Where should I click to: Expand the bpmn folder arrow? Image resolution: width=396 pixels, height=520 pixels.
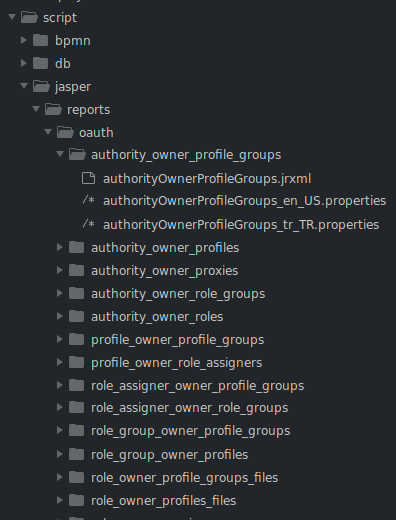coord(24,40)
